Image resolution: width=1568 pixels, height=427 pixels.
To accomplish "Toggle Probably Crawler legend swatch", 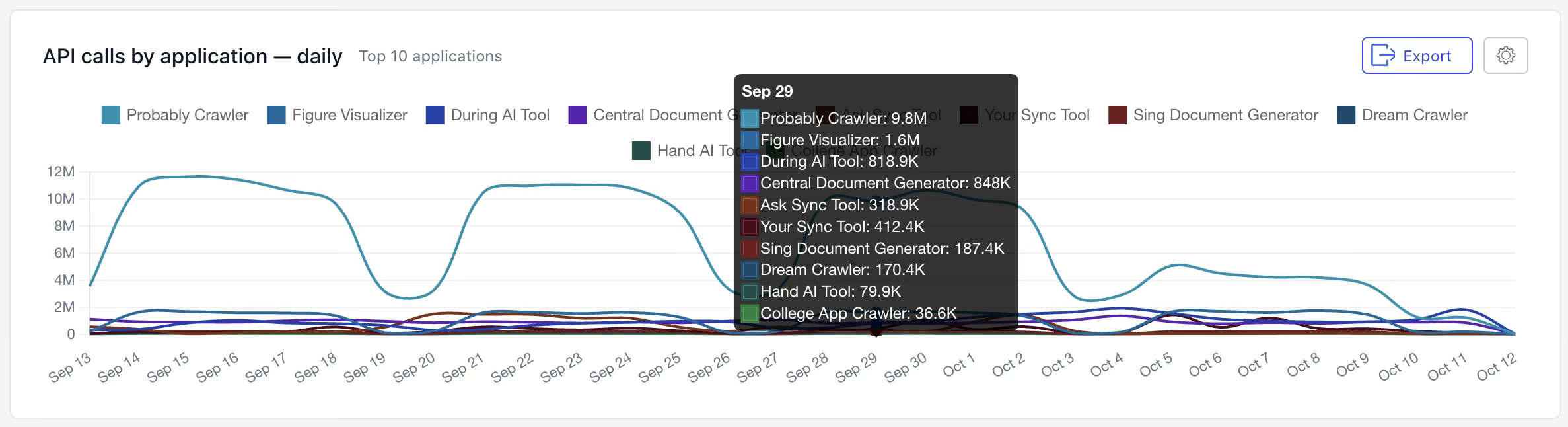I will point(110,115).
